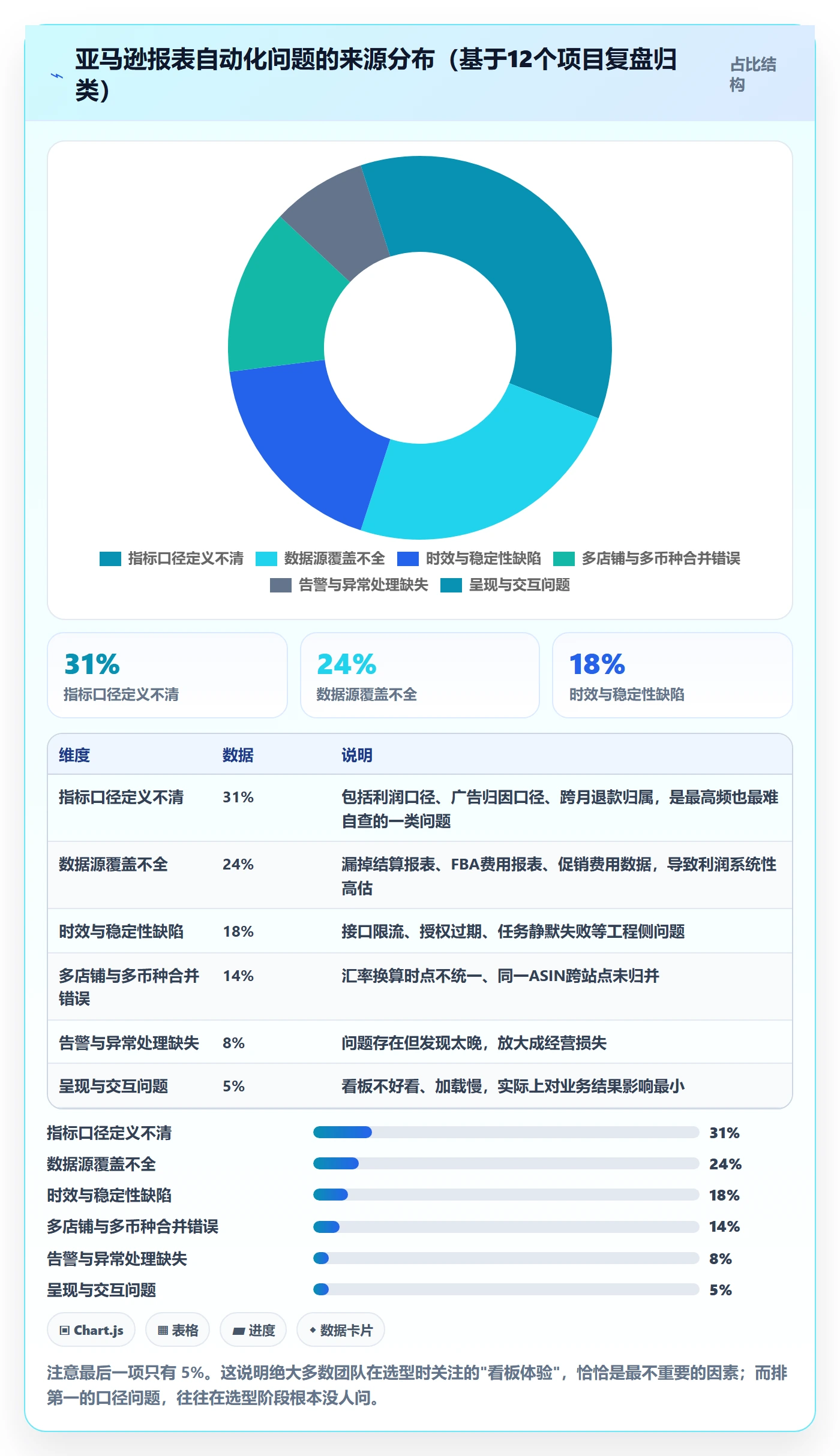Screen dimensions: 840x1456
Task: Click the 说明 table column header
Action: click(357, 755)
